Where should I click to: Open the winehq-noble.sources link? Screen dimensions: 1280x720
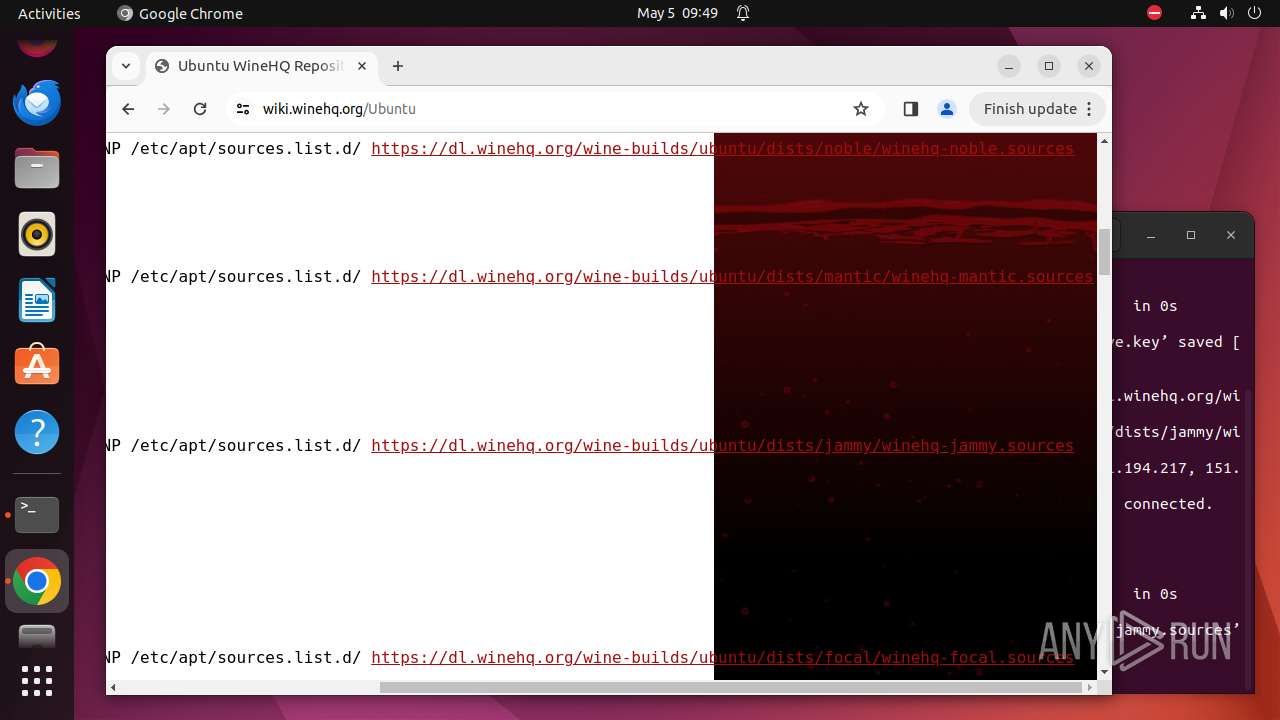[x=722, y=148]
